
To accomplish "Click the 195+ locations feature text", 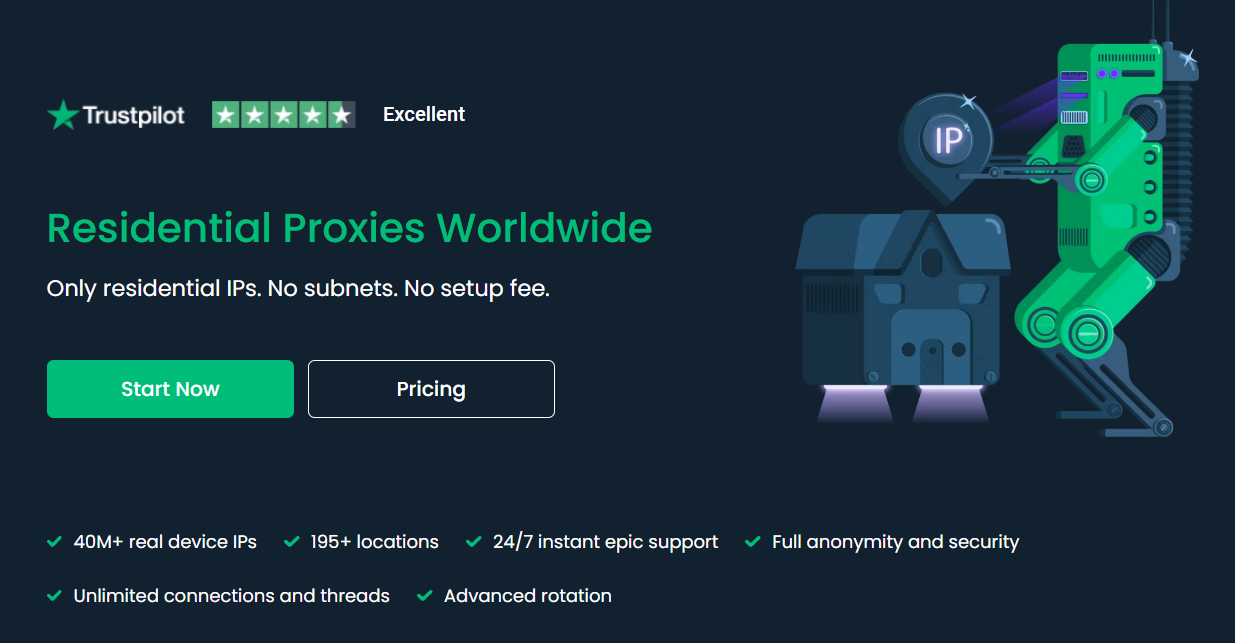I will pos(375,542).
